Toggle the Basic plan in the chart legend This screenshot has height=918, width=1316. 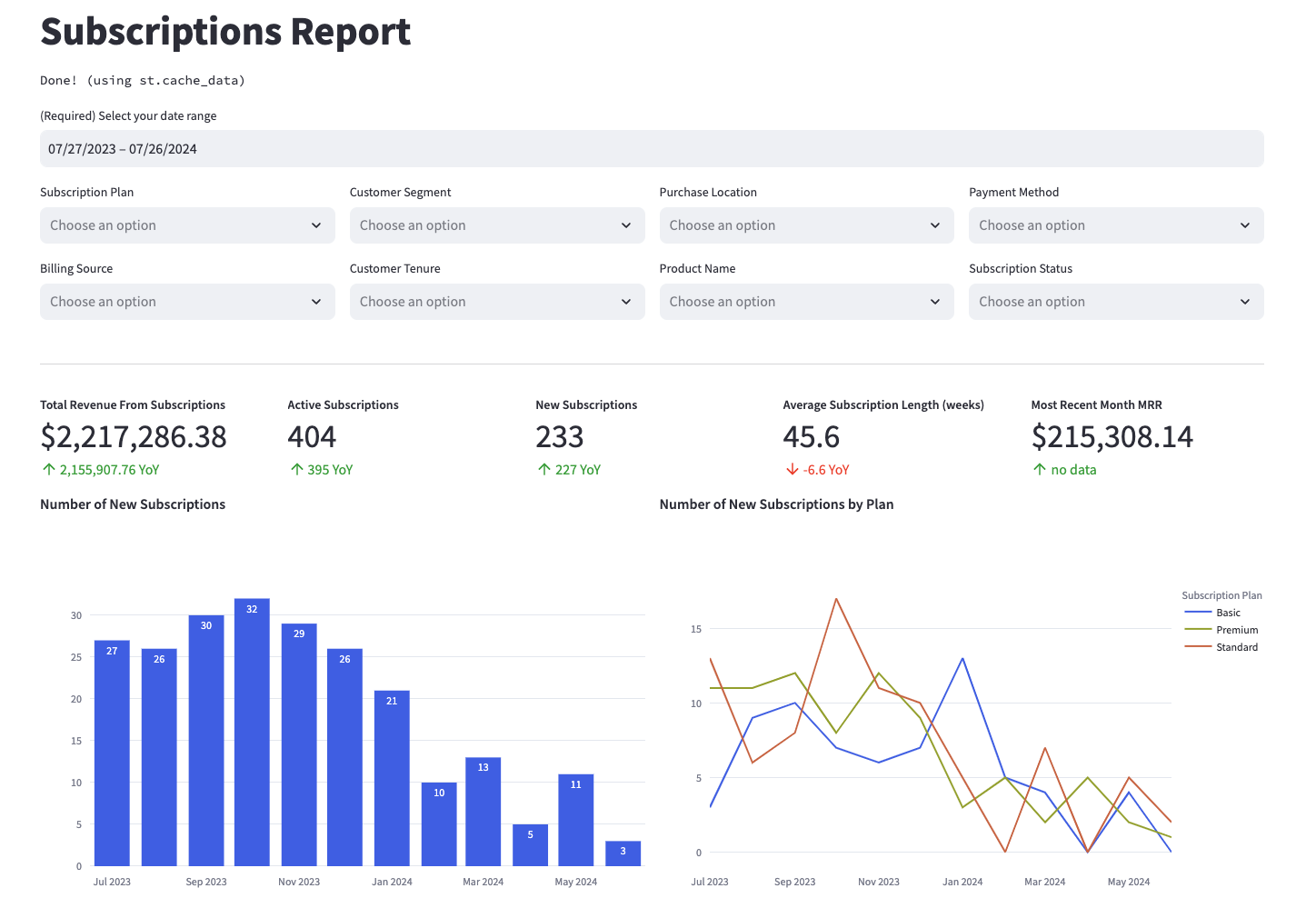click(1227, 612)
